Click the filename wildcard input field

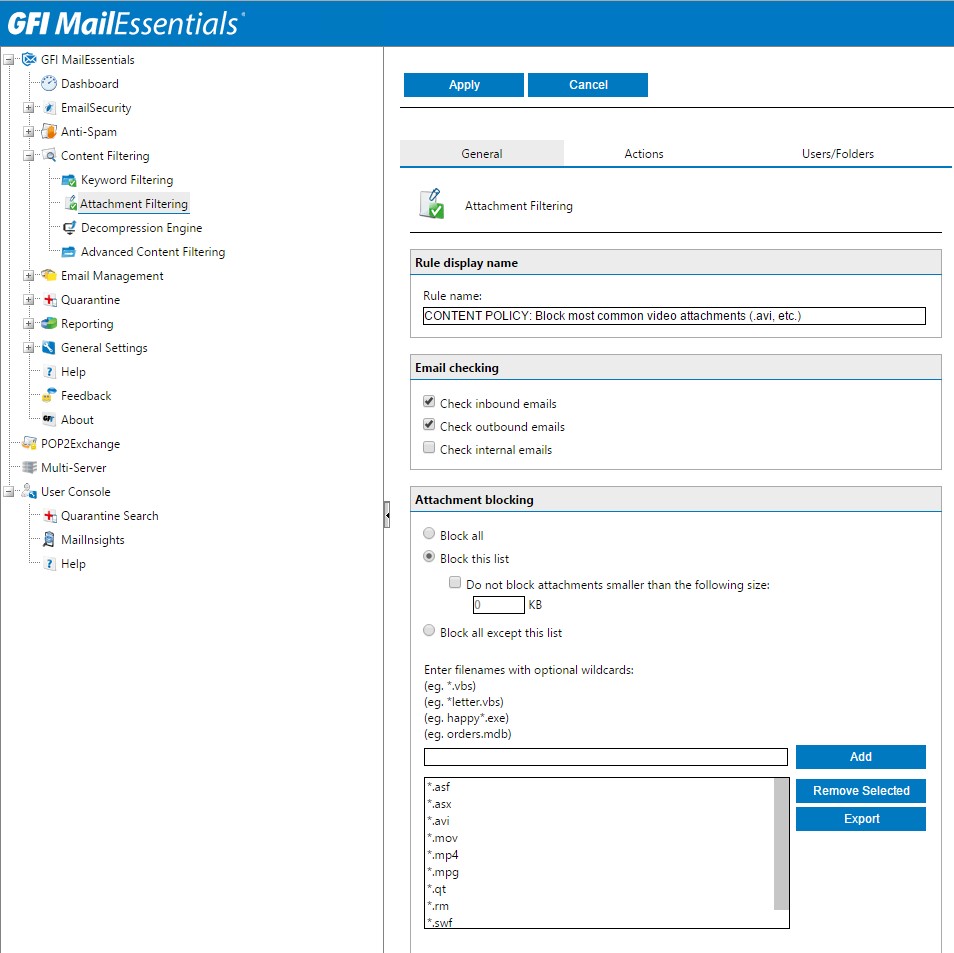[x=605, y=757]
